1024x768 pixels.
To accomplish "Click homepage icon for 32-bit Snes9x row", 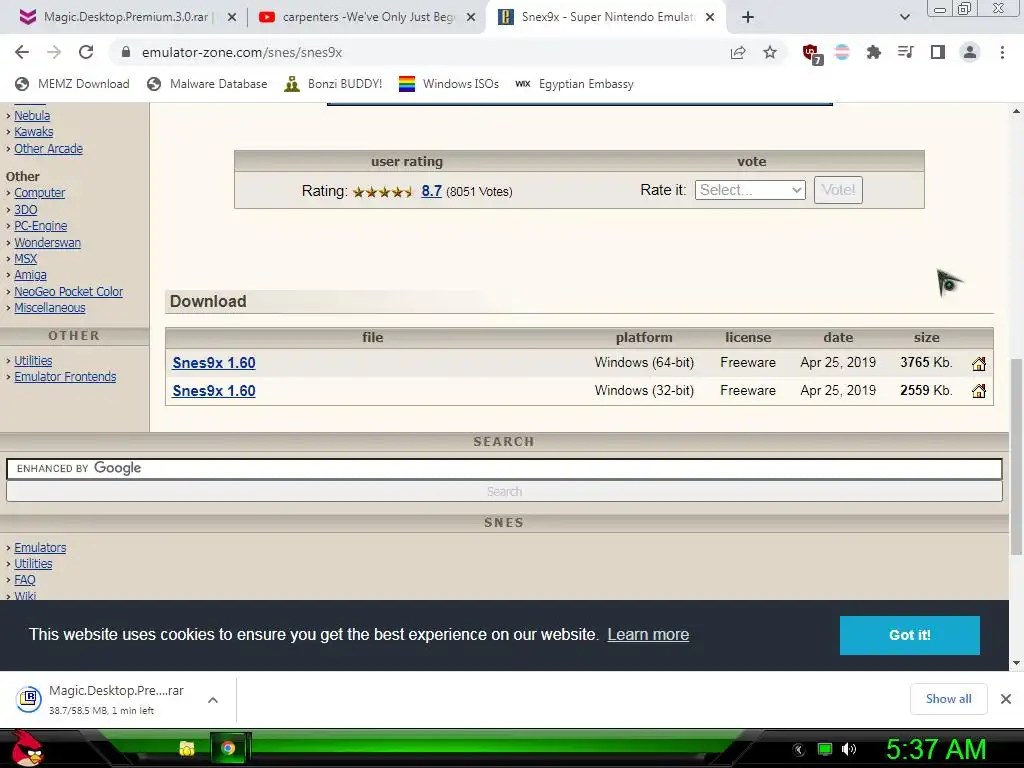I will click(978, 391).
